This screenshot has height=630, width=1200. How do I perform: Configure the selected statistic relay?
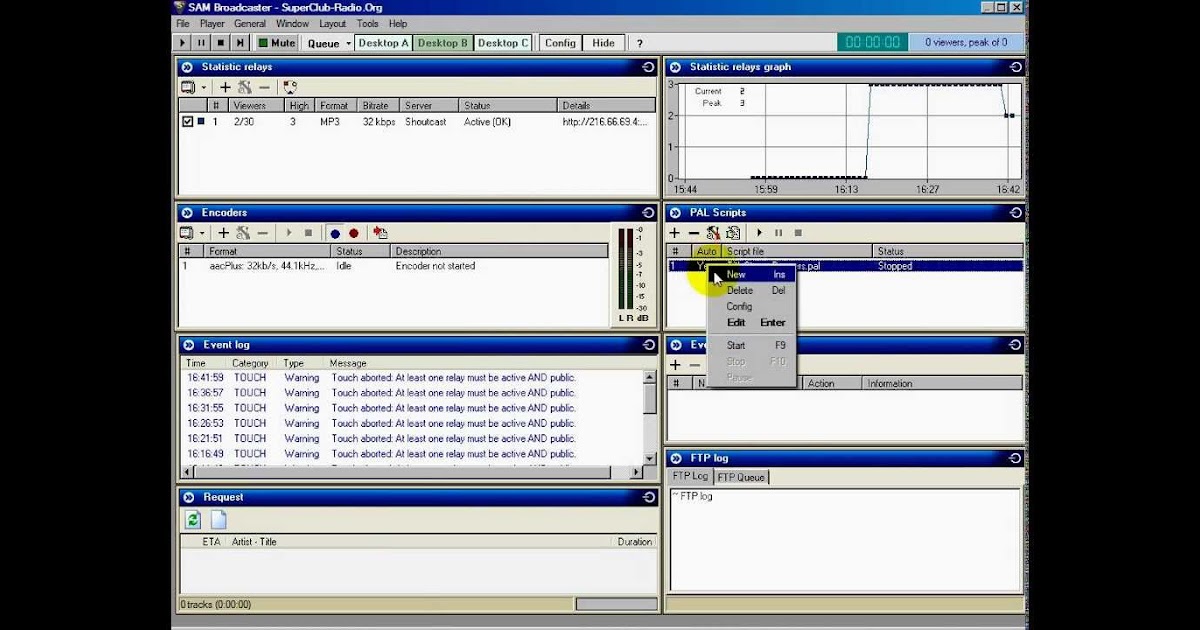tap(244, 88)
